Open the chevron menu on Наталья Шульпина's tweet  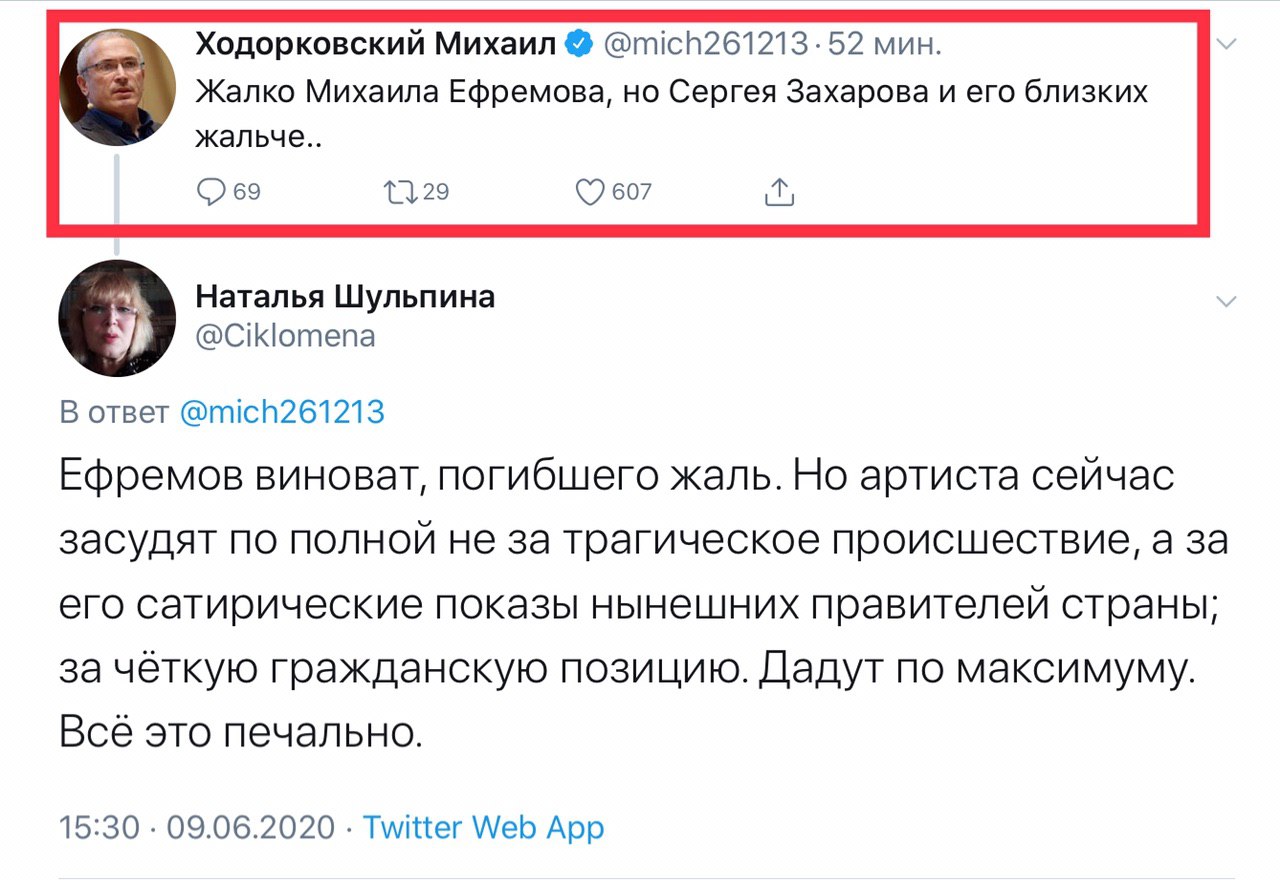point(1228,302)
